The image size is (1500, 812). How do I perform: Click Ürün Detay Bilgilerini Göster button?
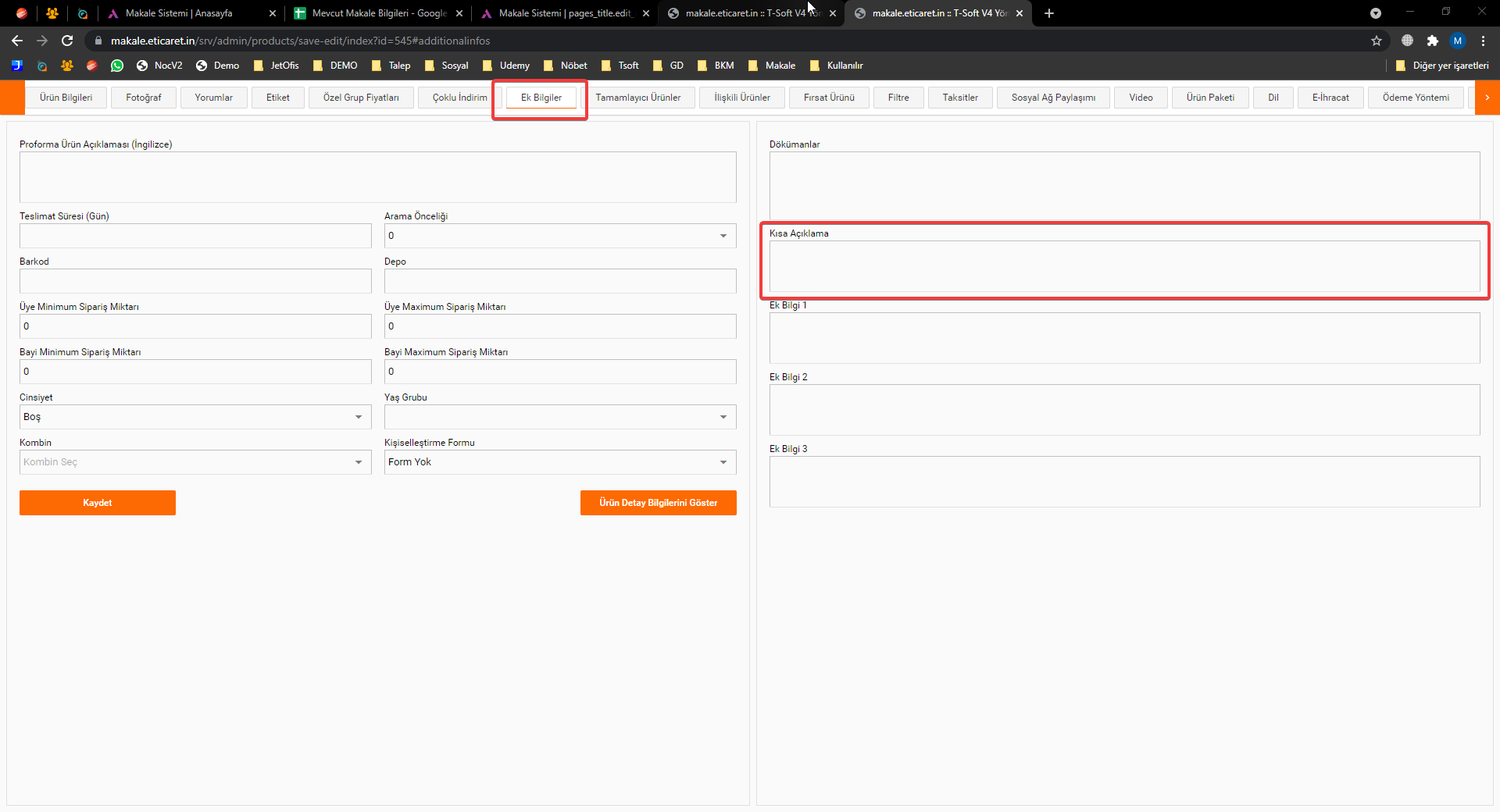tap(659, 503)
